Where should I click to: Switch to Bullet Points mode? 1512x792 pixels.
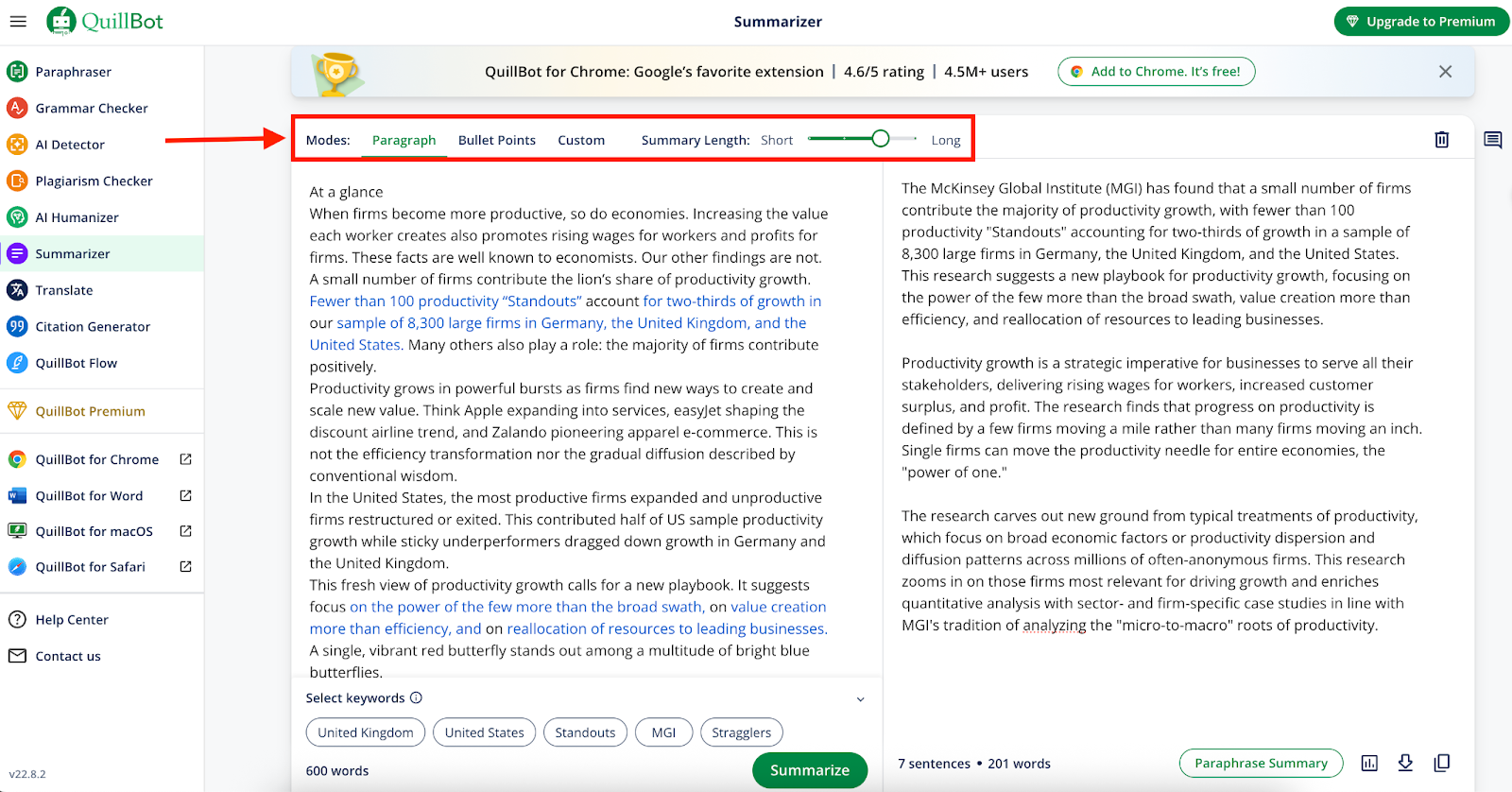(496, 140)
